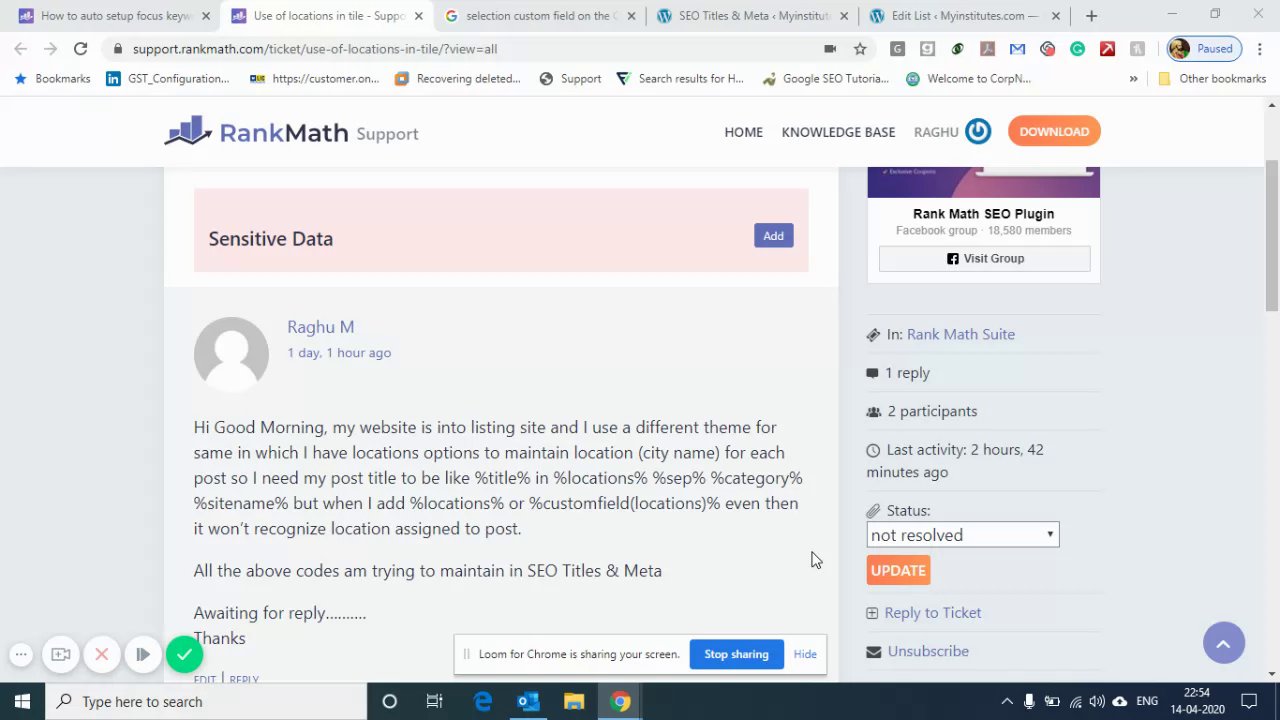Cancel Loom recording with the red X
Image resolution: width=1280 pixels, height=720 pixels.
(102, 655)
